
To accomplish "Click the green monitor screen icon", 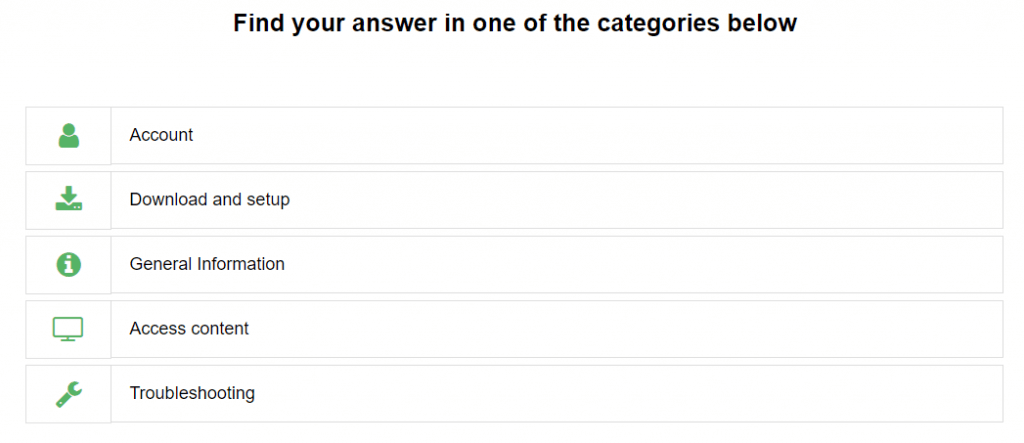I will (x=68, y=329).
